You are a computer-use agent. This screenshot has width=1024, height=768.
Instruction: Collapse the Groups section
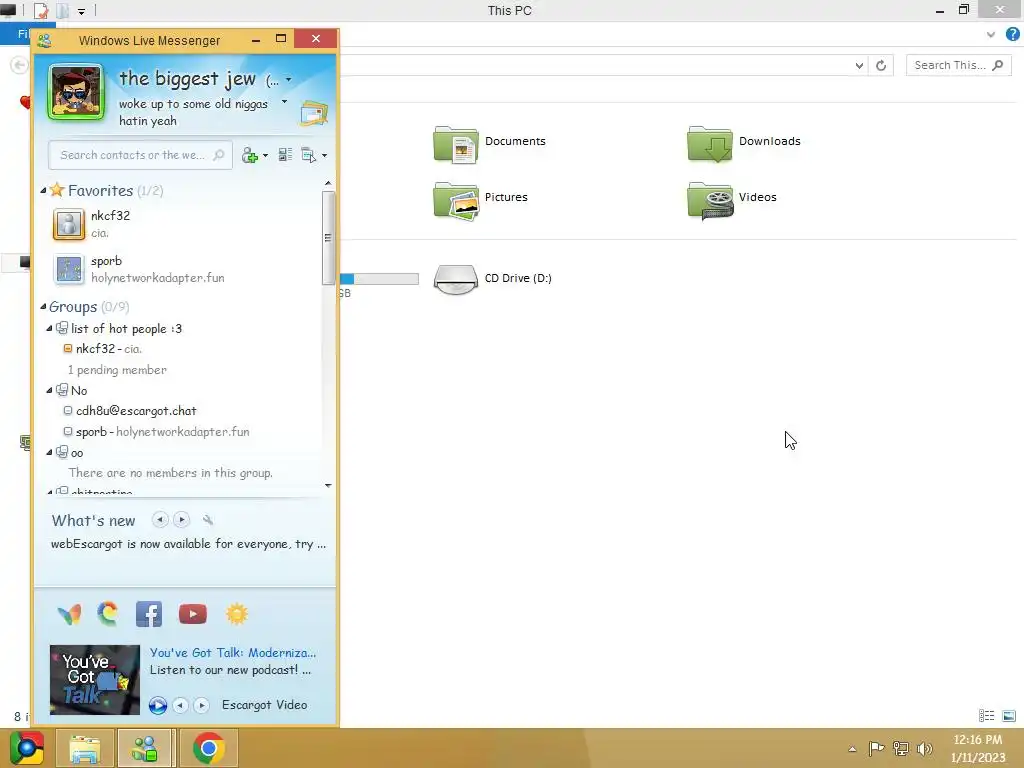click(x=43, y=306)
